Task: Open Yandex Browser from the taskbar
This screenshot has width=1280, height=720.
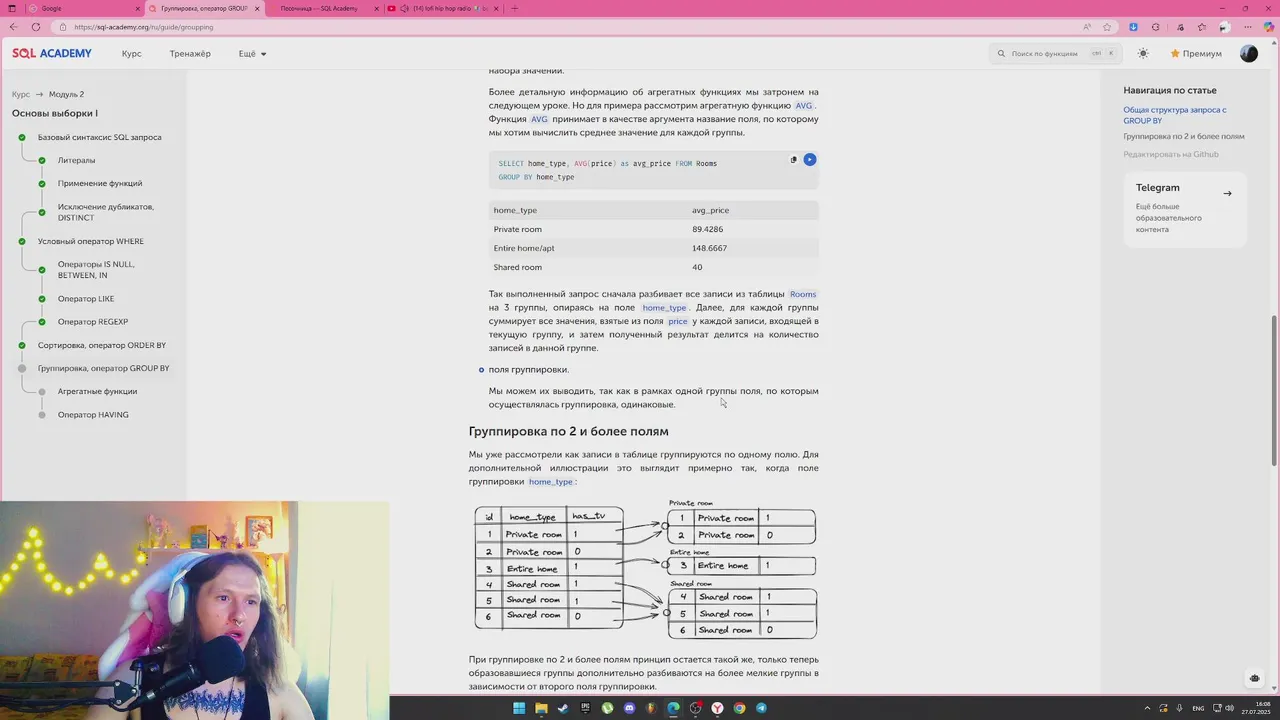Action: tap(717, 708)
